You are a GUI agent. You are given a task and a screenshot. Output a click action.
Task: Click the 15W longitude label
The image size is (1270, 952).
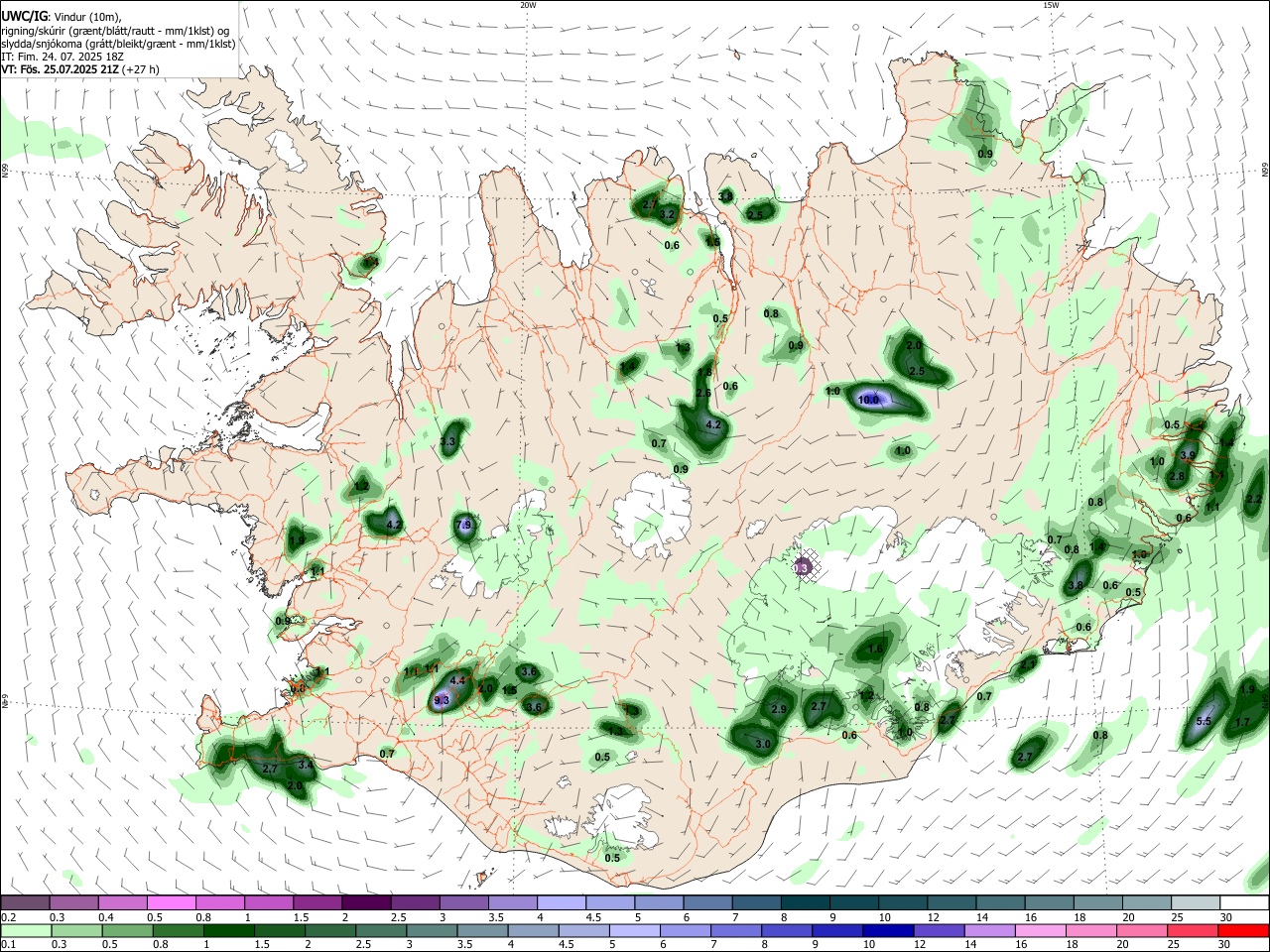pyautogui.click(x=1051, y=5)
